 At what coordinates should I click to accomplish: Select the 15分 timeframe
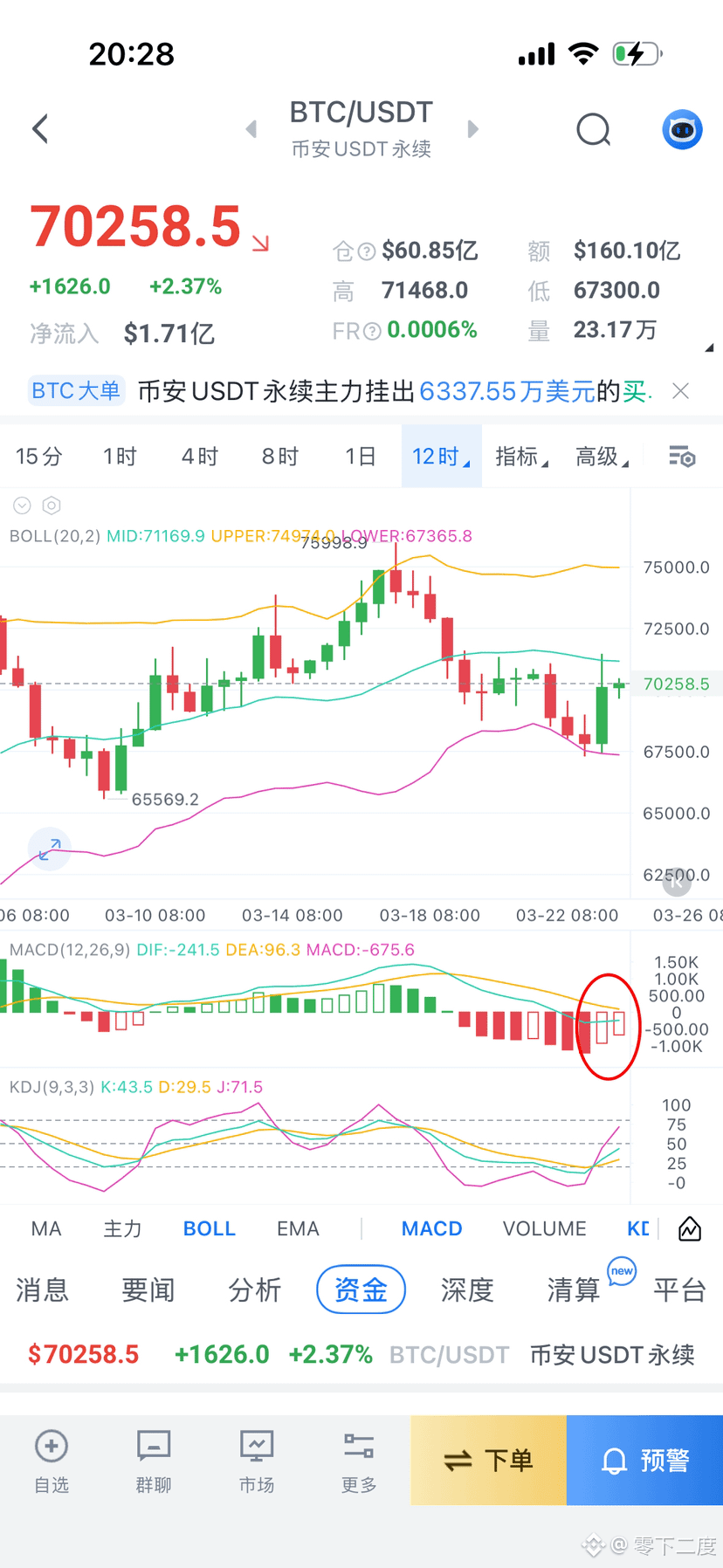click(39, 457)
